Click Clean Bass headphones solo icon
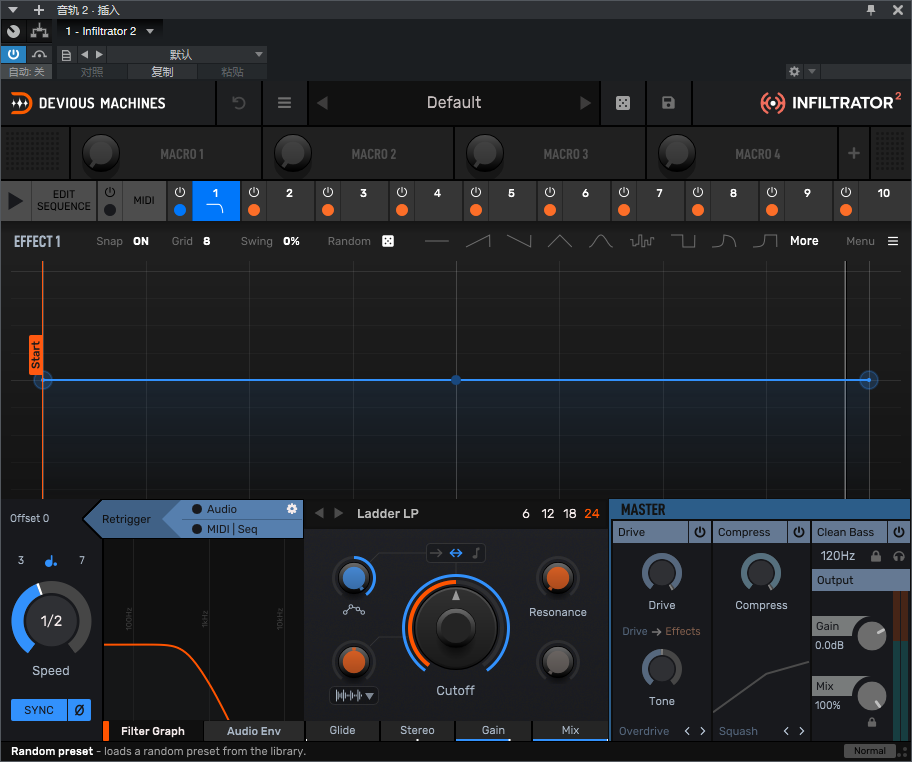The width and height of the screenshot is (912, 762). click(899, 556)
